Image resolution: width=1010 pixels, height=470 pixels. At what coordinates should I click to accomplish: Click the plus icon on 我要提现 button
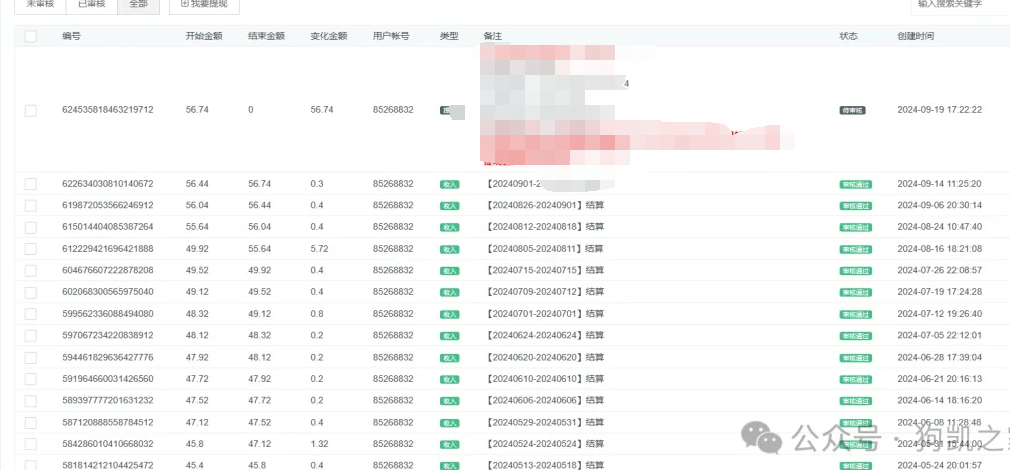[x=185, y=3]
